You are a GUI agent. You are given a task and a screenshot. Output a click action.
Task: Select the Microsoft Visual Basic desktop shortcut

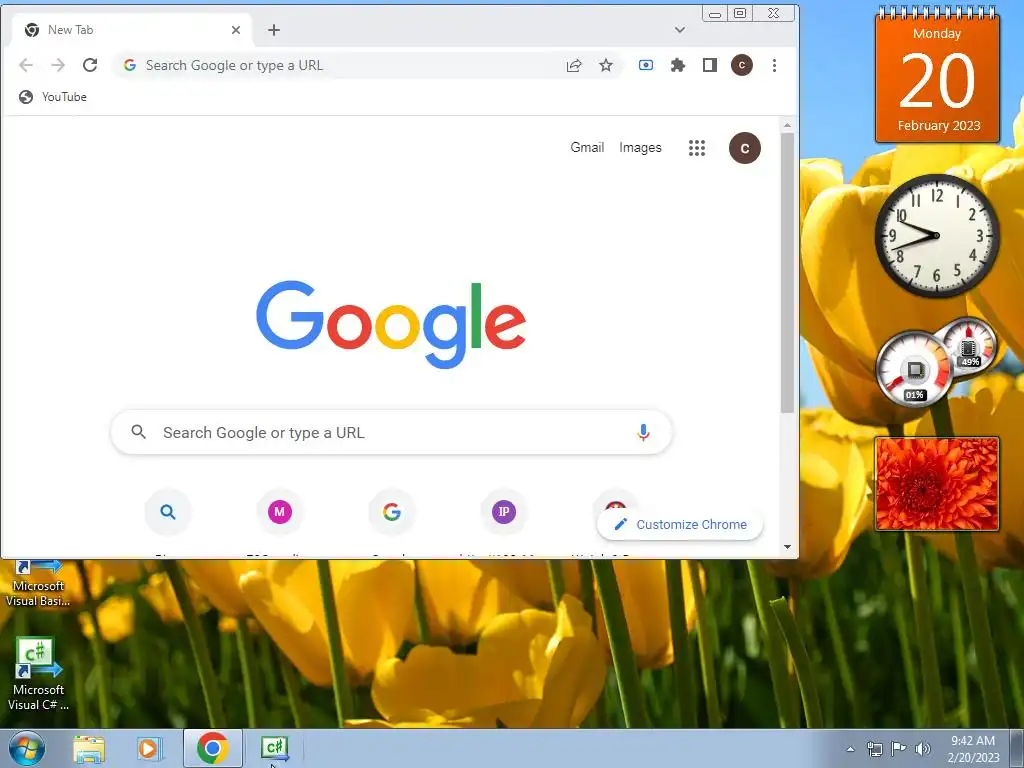38,583
